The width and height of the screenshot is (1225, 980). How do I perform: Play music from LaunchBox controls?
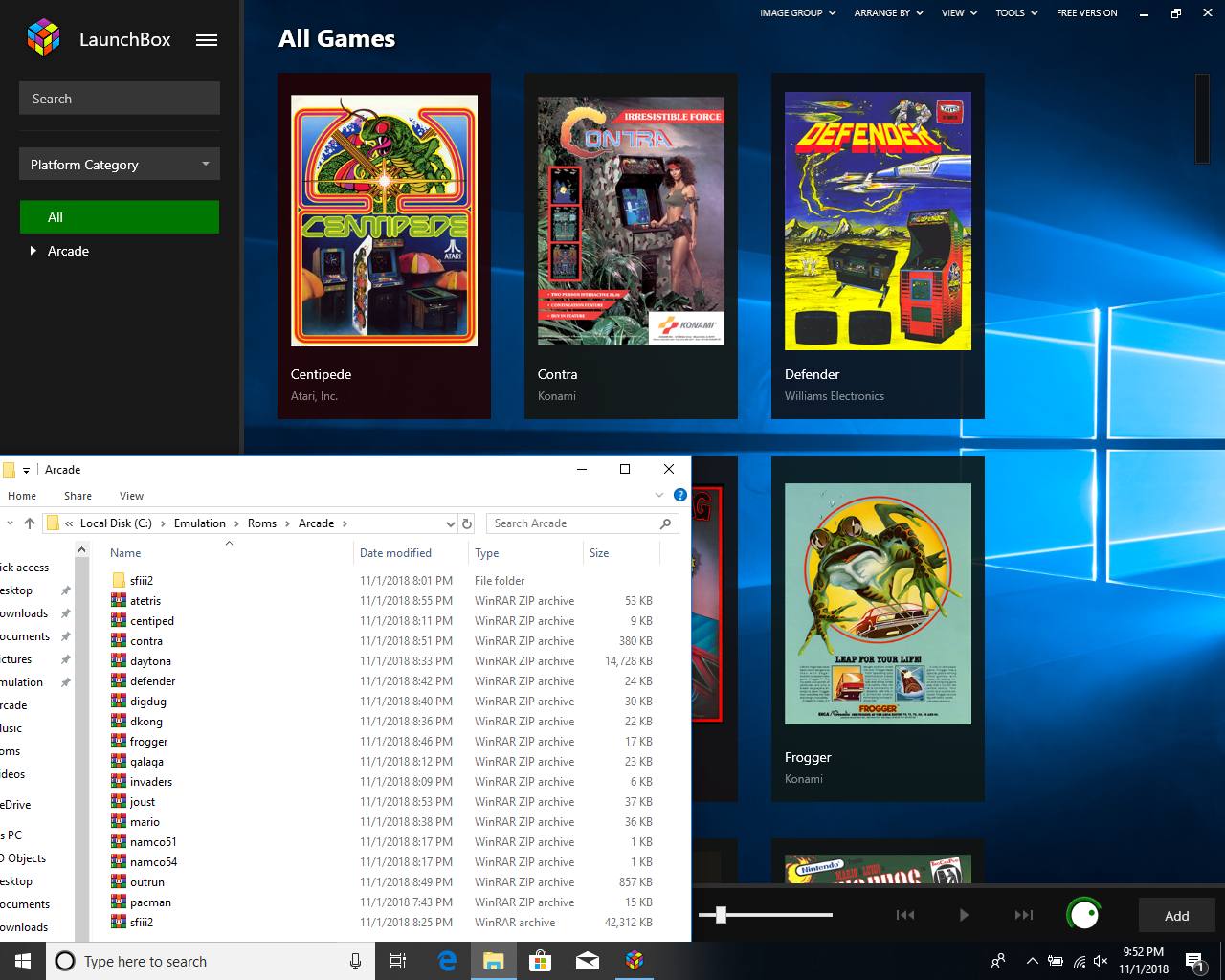click(964, 915)
